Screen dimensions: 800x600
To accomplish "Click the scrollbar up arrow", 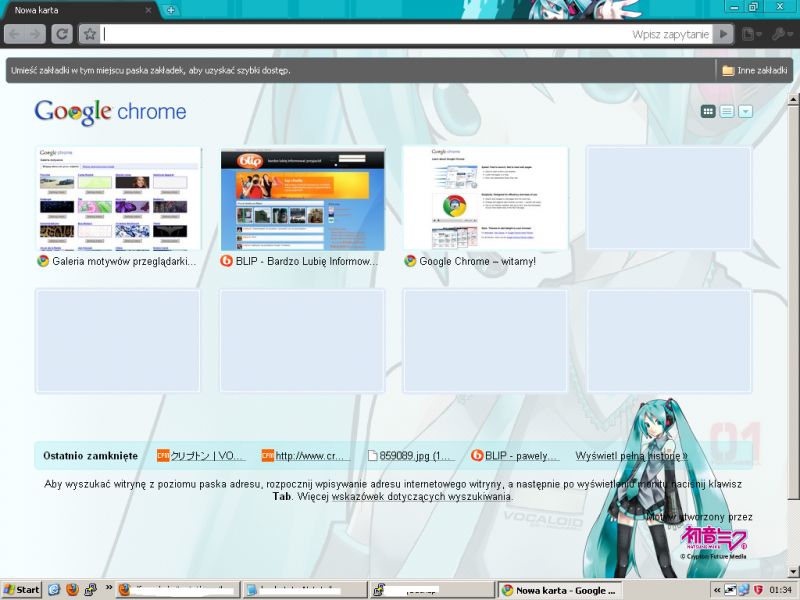I will (x=793, y=99).
